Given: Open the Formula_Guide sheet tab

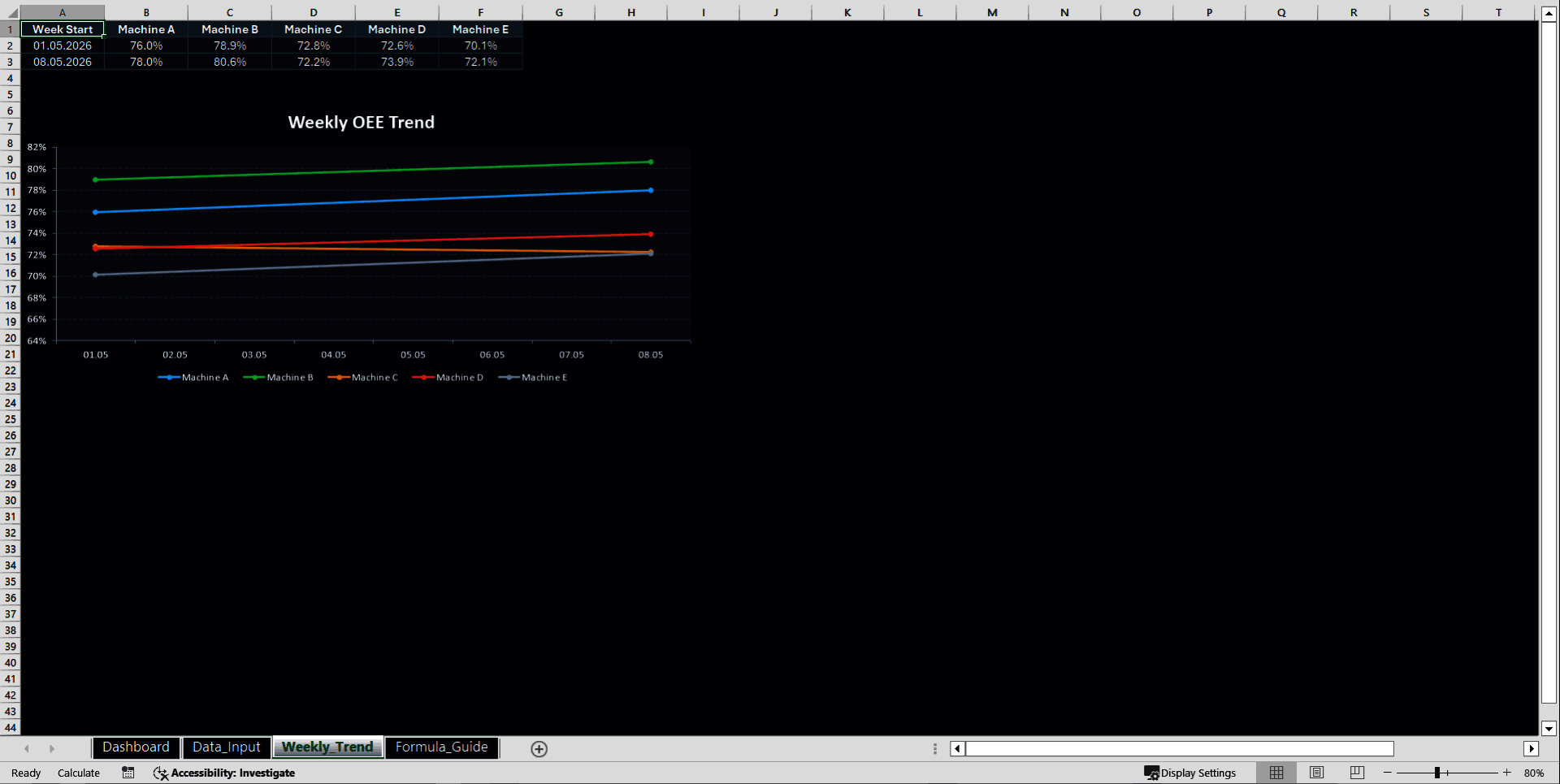Looking at the screenshot, I should 441,747.
